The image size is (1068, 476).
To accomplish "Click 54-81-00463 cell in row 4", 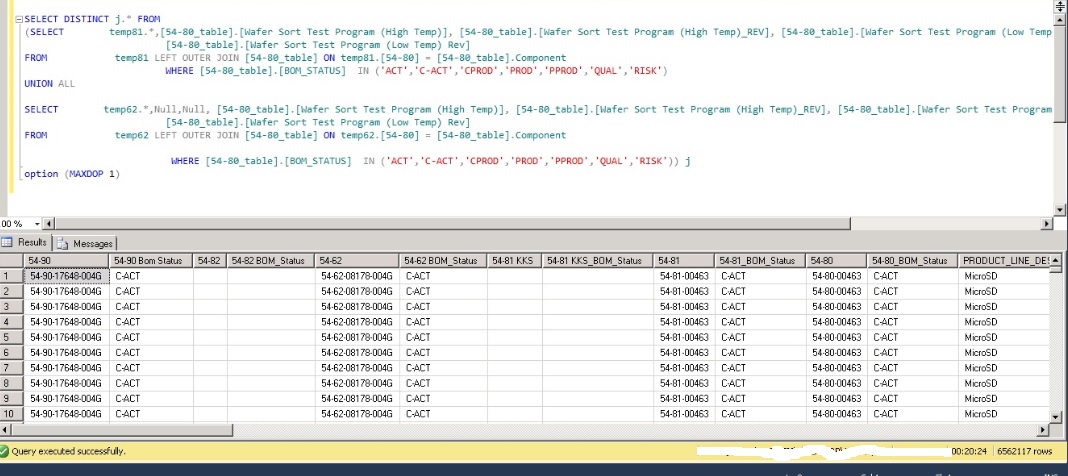I will pos(685,322).
